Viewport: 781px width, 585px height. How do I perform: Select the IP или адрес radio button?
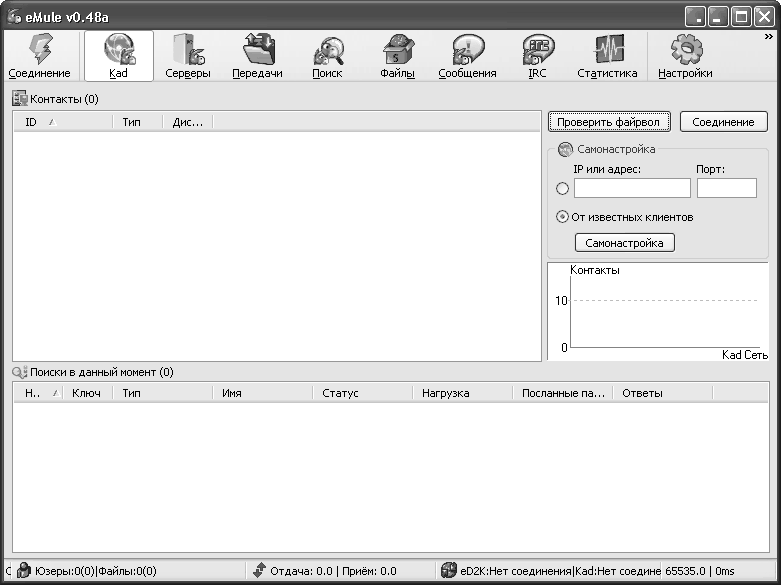(x=562, y=188)
